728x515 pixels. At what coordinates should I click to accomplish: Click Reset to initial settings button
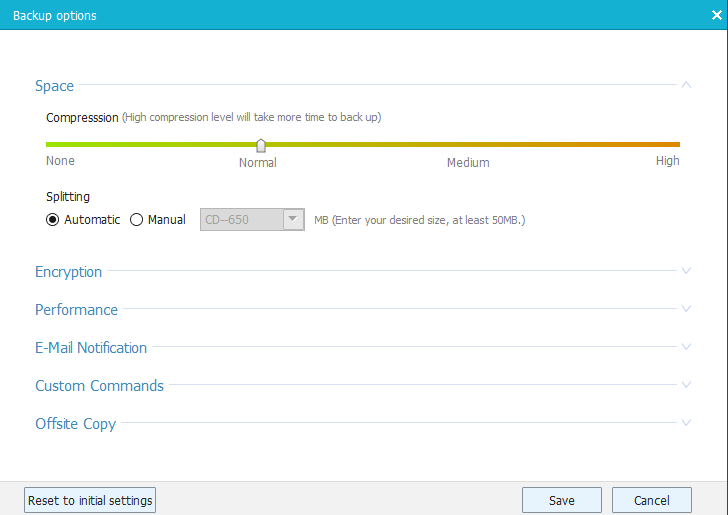[x=90, y=500]
